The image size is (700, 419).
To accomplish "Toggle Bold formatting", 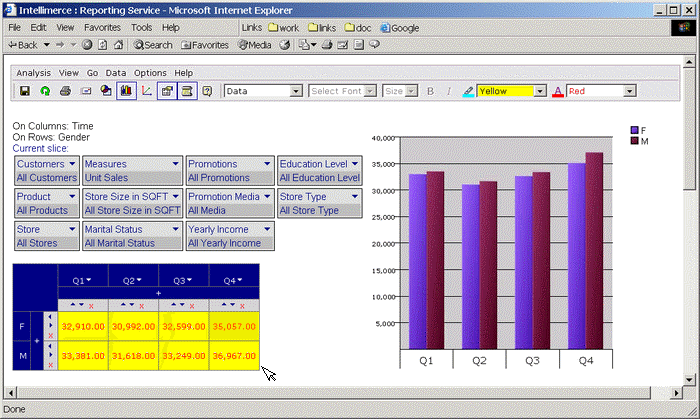I will click(x=430, y=91).
